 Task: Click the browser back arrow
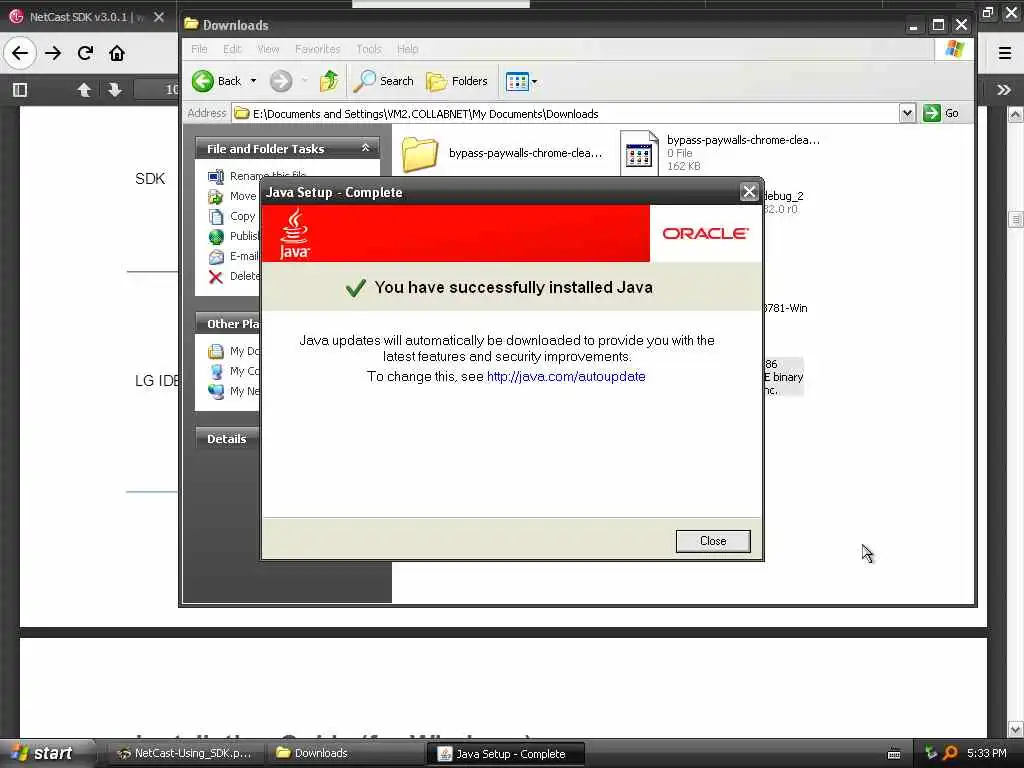(20, 53)
